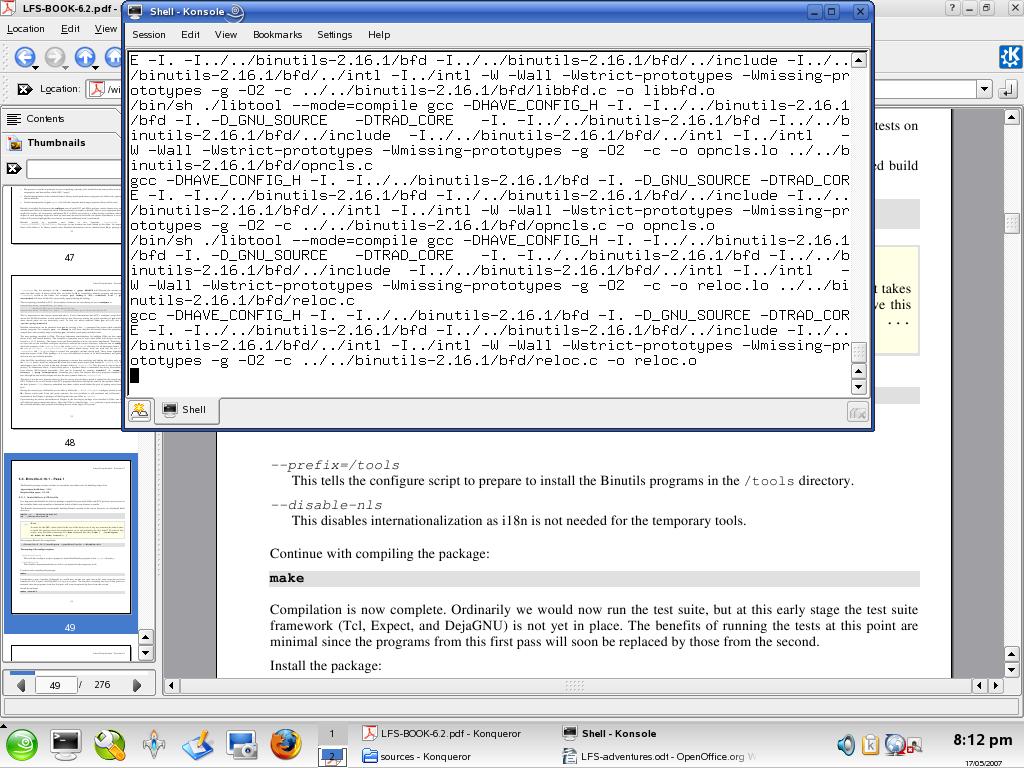The height and width of the screenshot is (768, 1024).
Task: Launch Firefox from the panel
Action: click(x=285, y=744)
